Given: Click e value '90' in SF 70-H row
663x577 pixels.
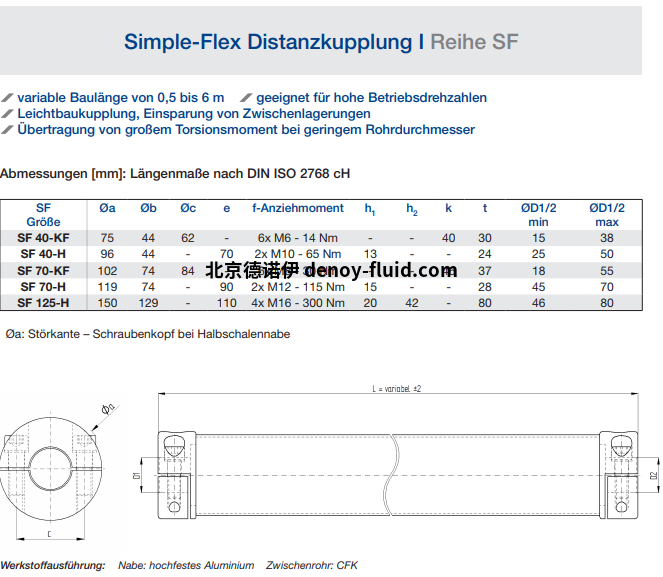Looking at the screenshot, I should point(227,287).
